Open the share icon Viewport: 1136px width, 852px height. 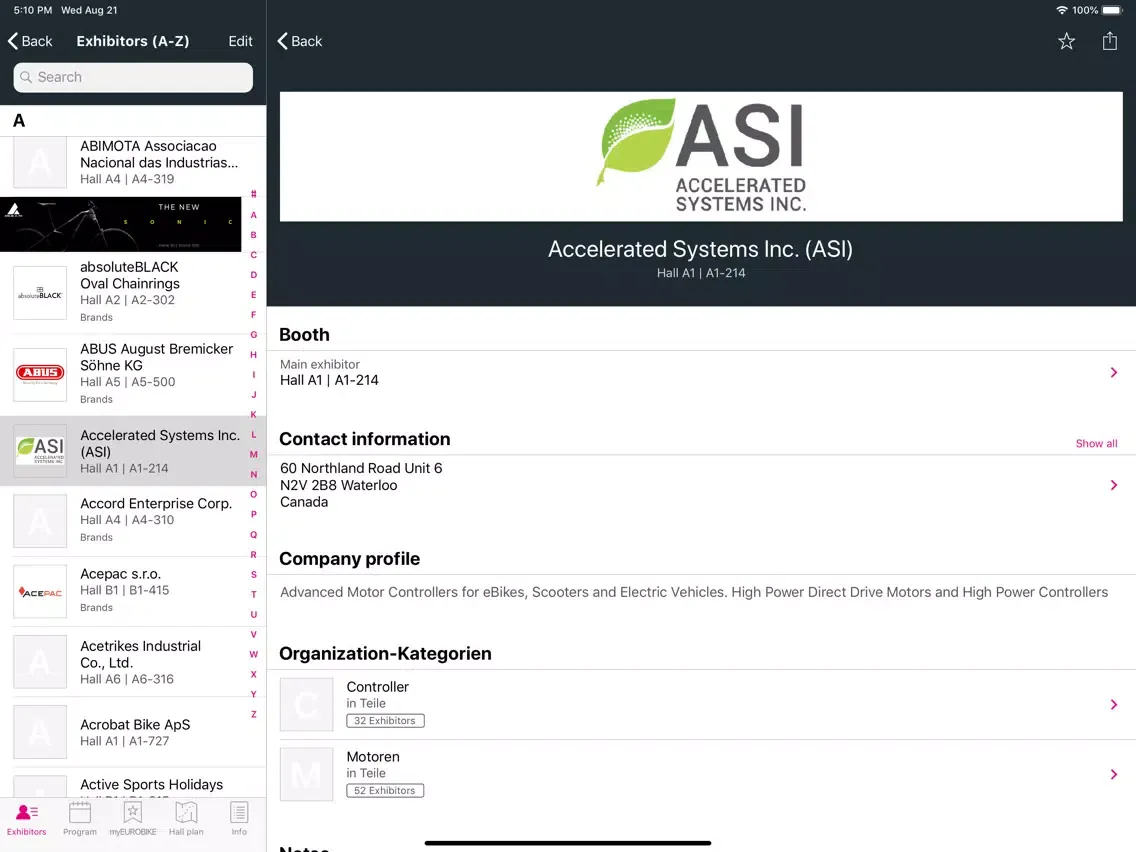[1109, 41]
